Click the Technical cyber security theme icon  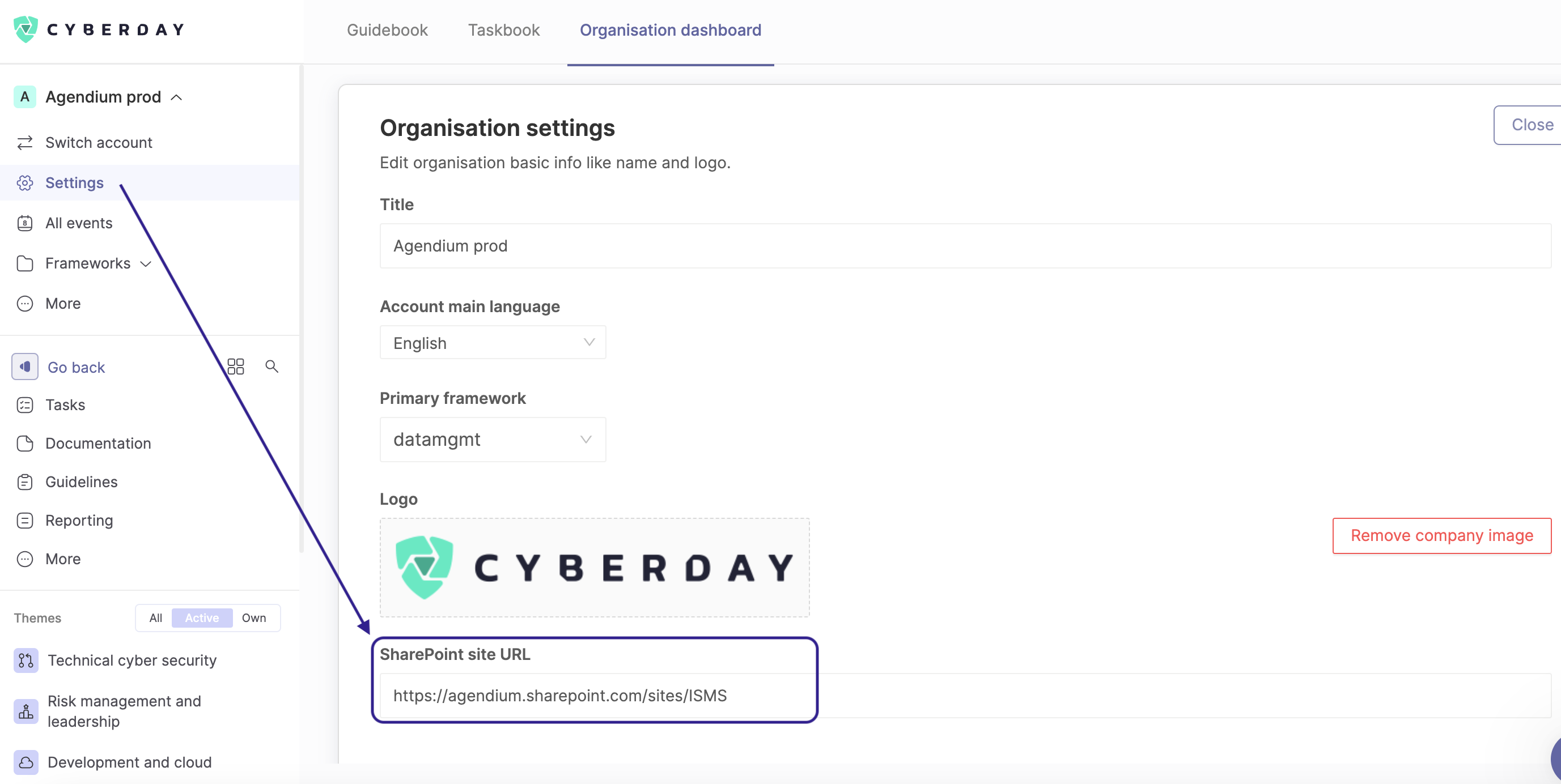(26, 661)
